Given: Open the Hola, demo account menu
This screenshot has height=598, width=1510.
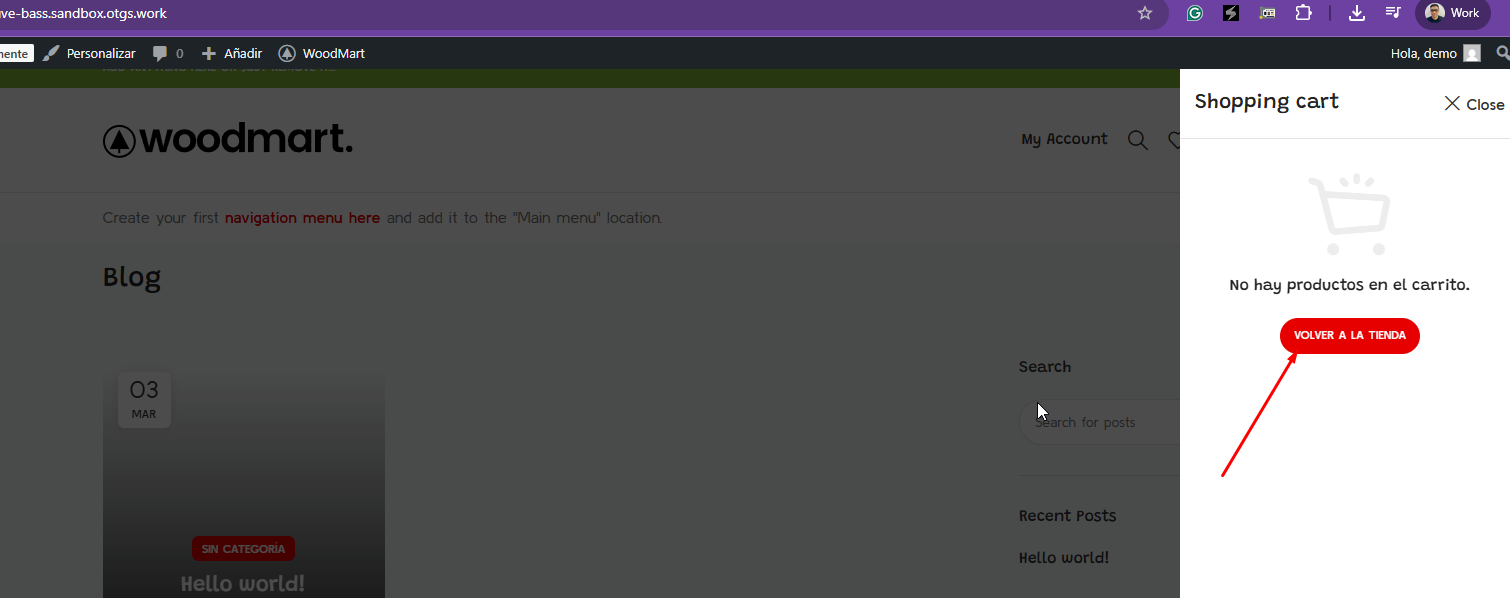Looking at the screenshot, I should tap(1435, 53).
